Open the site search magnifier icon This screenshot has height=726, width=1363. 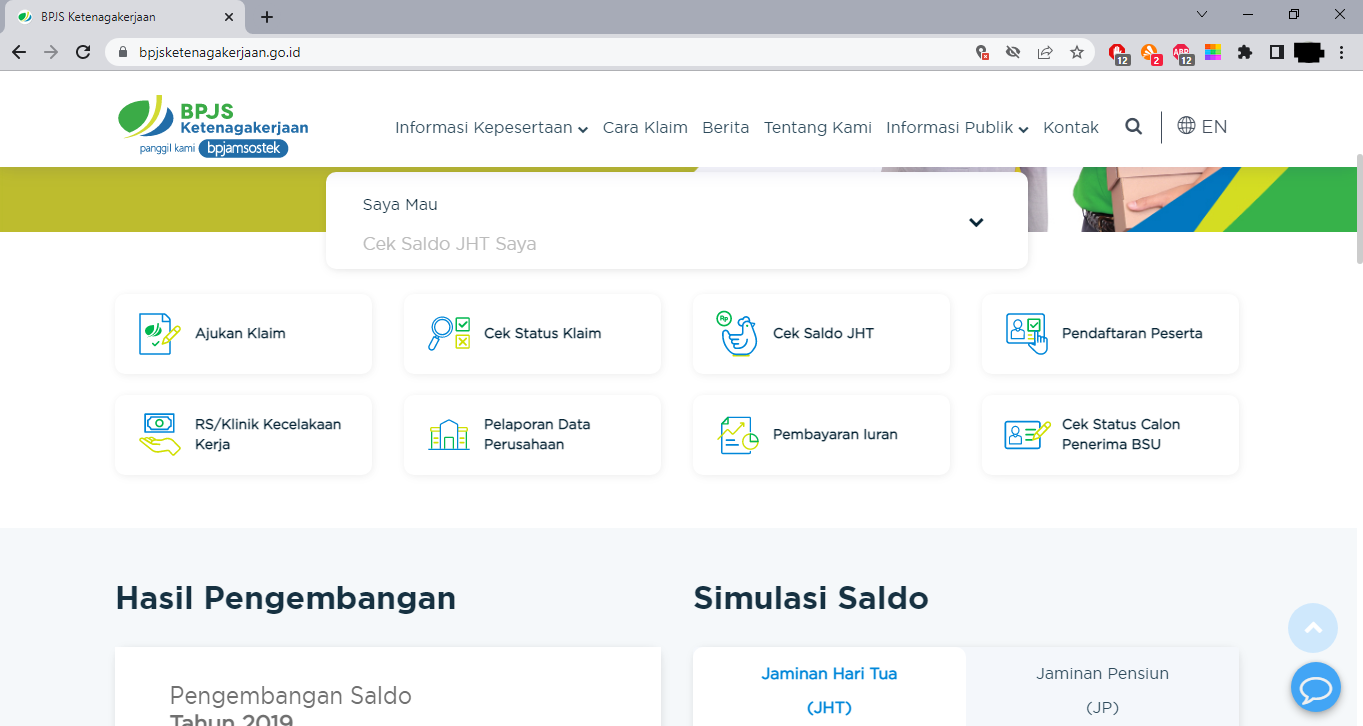click(x=1133, y=126)
